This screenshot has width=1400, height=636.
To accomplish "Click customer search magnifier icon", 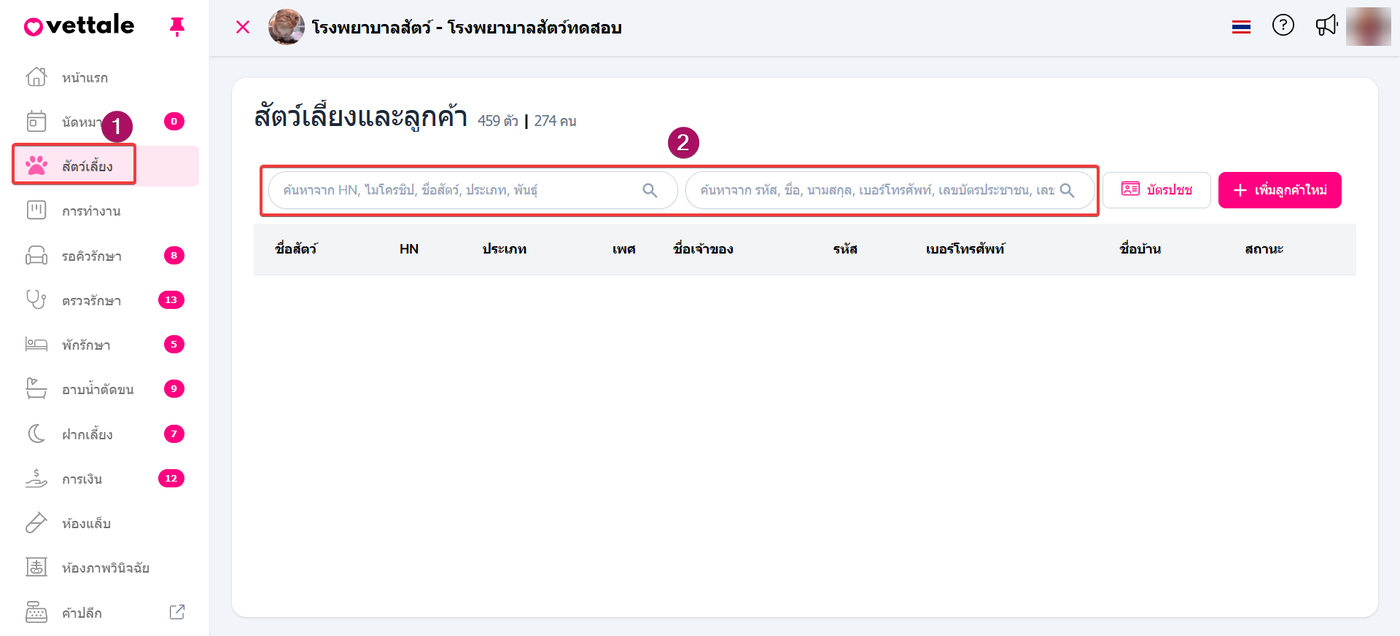I will coord(1067,190).
